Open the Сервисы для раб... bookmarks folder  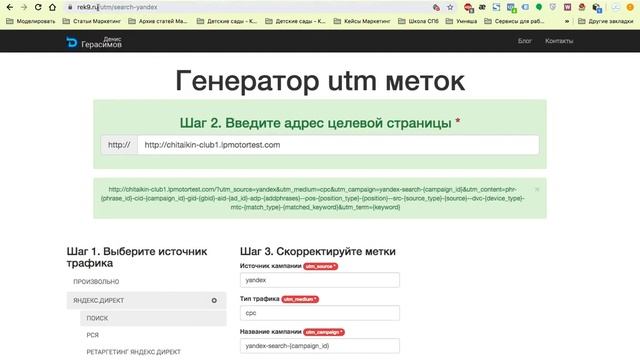(x=514, y=21)
